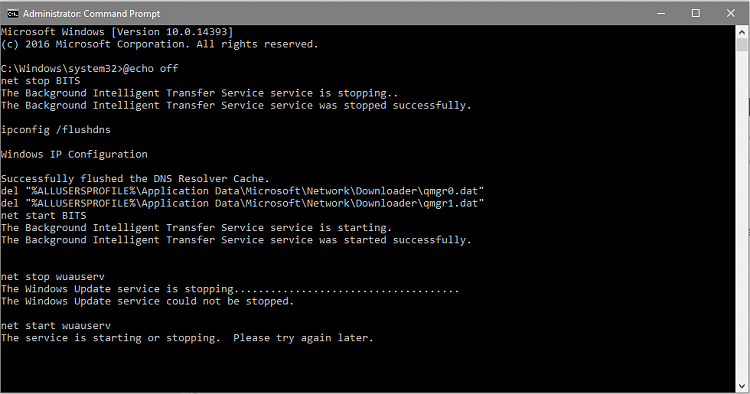Click the 'net start wuauserv' command line
750x394 pixels.
[x=56, y=326]
